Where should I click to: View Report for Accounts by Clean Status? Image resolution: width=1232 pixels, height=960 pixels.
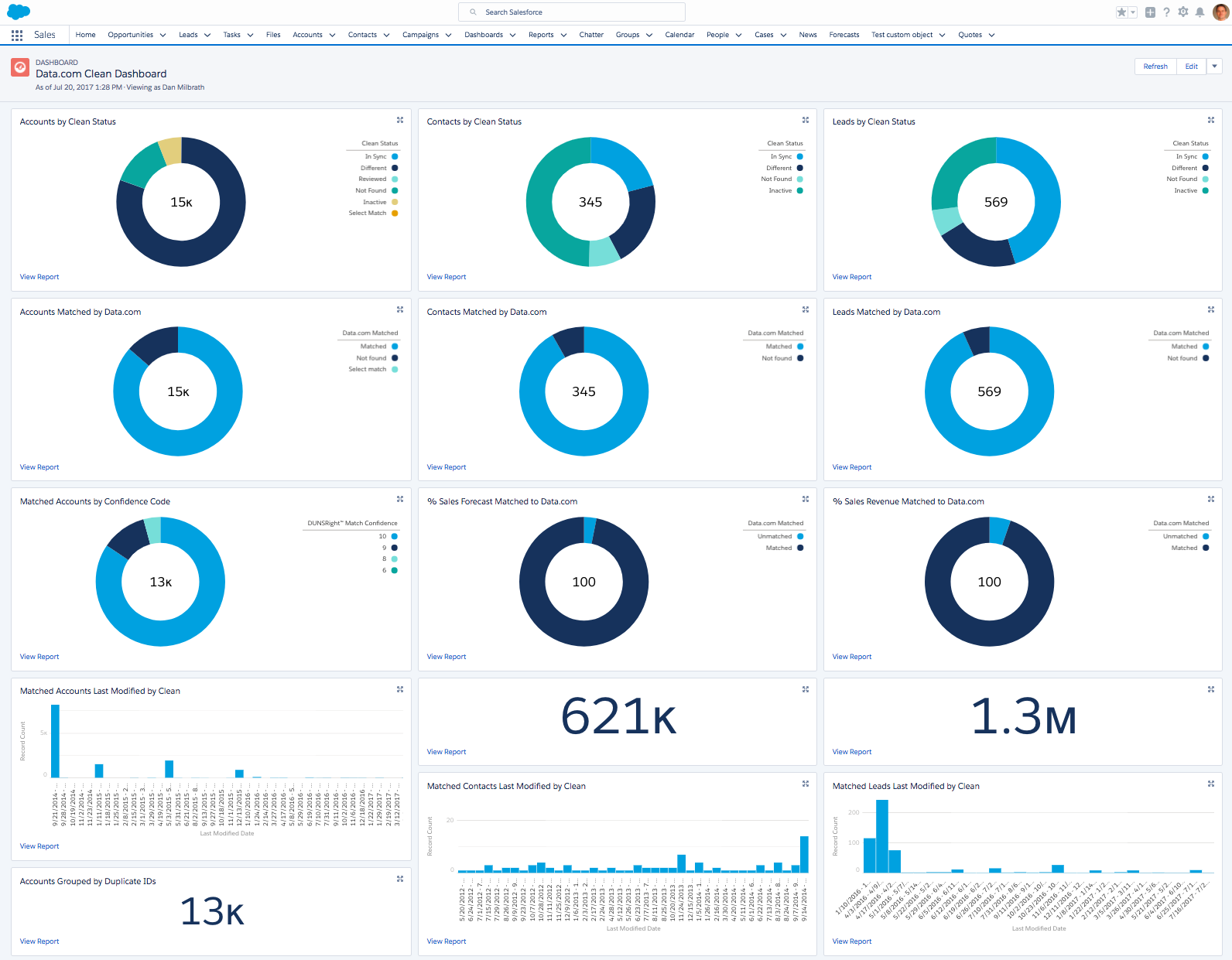point(39,277)
